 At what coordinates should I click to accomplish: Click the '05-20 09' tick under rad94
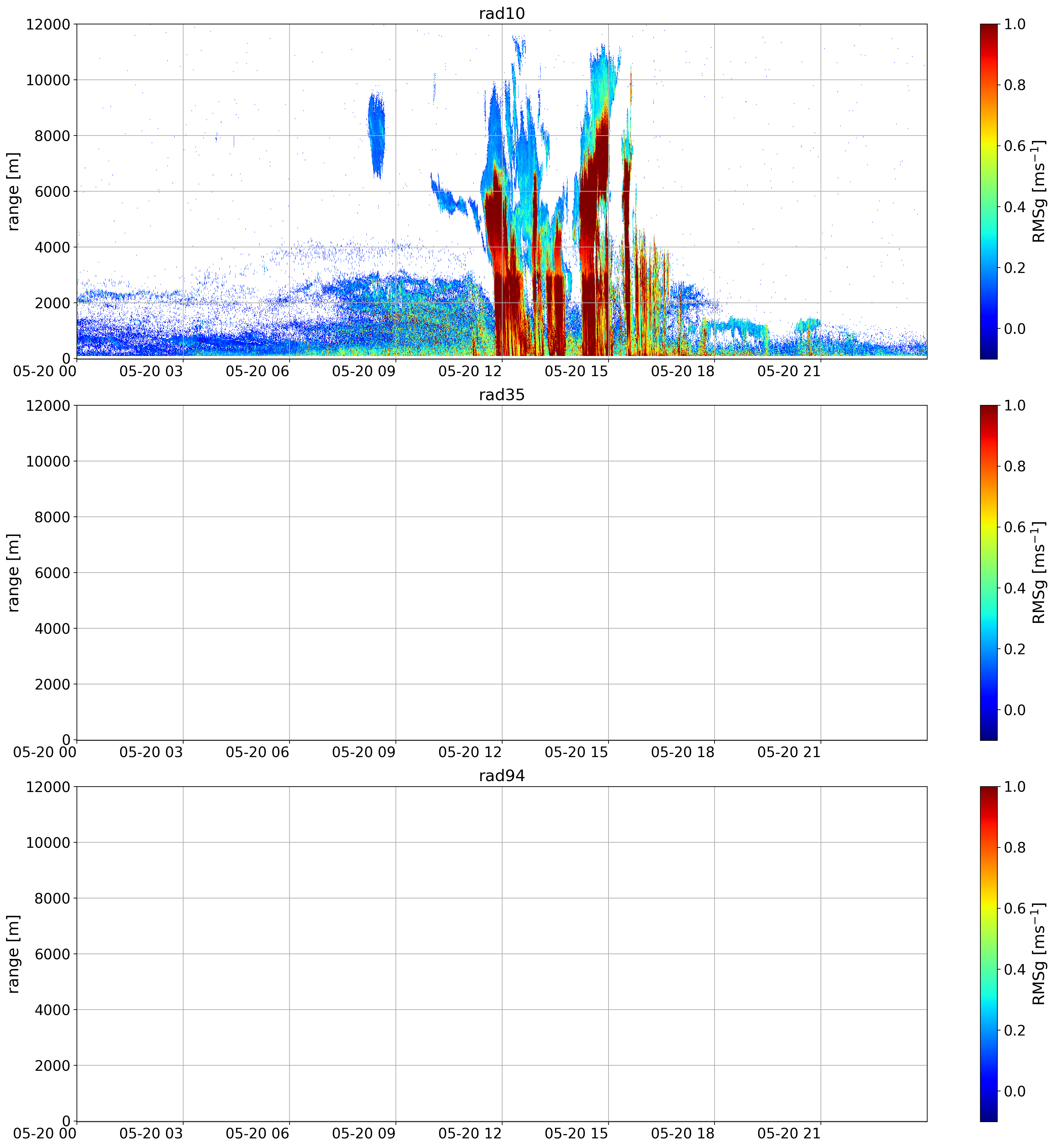[x=364, y=1133]
